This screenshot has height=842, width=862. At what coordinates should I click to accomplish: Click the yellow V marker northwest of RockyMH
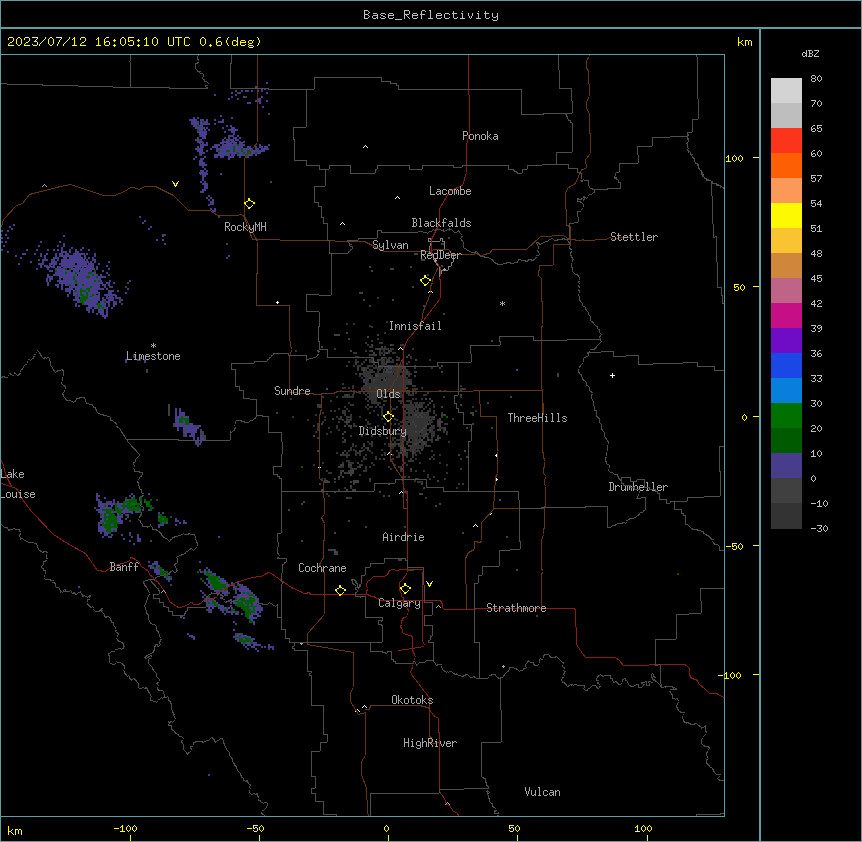(175, 184)
